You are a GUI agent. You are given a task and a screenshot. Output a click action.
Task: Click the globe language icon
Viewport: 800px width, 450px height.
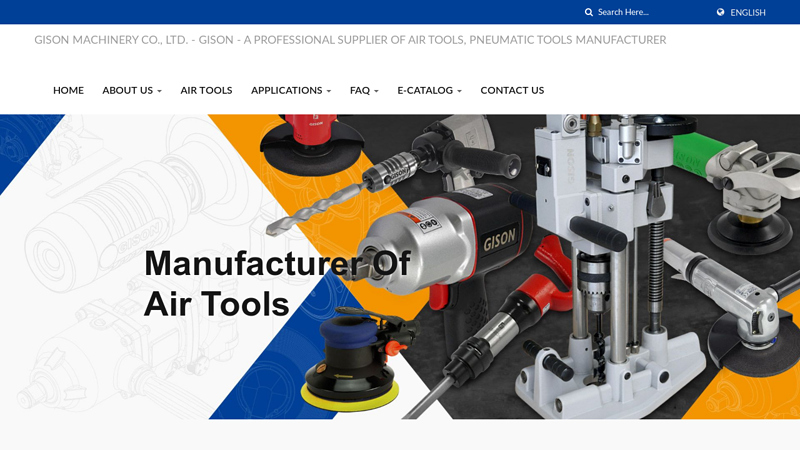point(720,12)
